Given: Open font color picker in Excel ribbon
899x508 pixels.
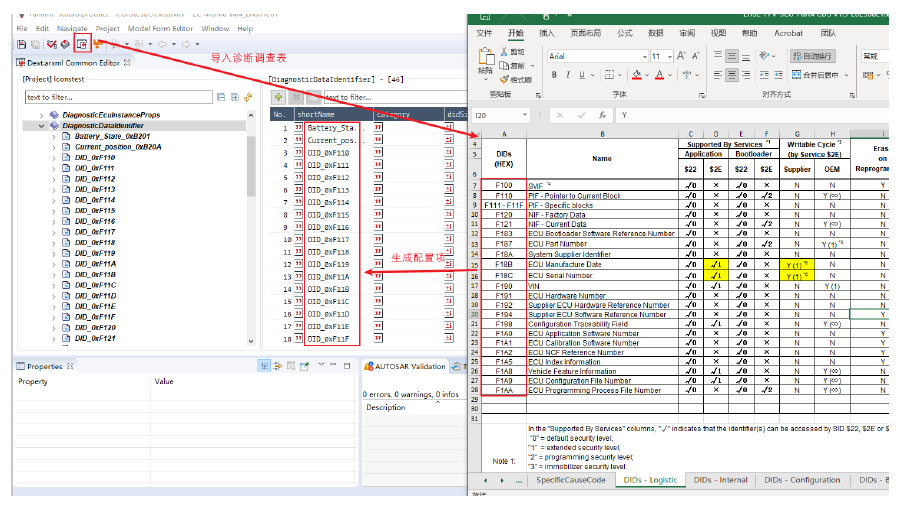Looking at the screenshot, I should (x=659, y=75).
